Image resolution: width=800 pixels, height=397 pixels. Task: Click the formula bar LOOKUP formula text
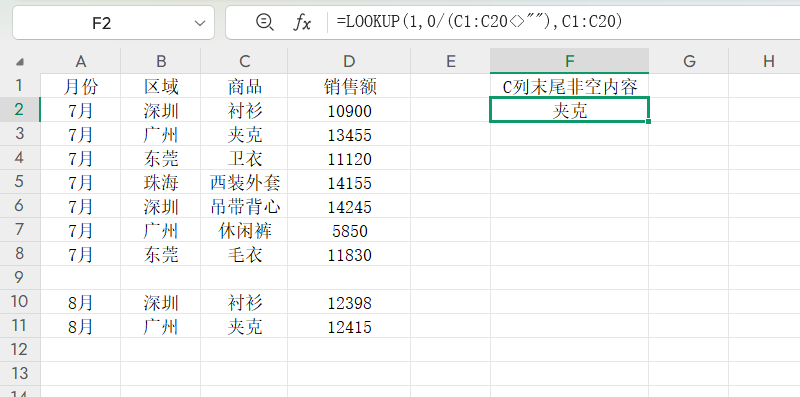tap(479, 21)
